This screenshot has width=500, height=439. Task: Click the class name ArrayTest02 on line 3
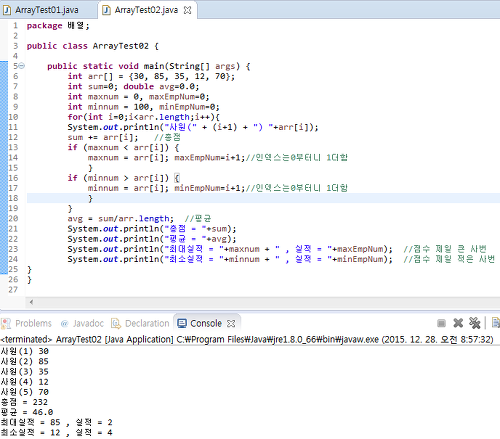(x=120, y=46)
